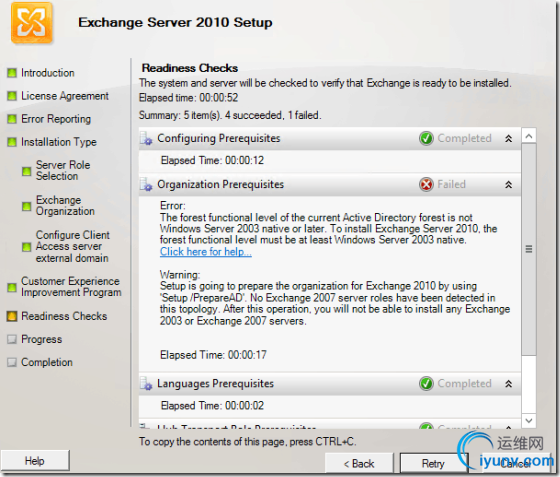The height and width of the screenshot is (477, 560).
Task: Click green check icon for Configuring Prerequisites
Action: tap(426, 138)
